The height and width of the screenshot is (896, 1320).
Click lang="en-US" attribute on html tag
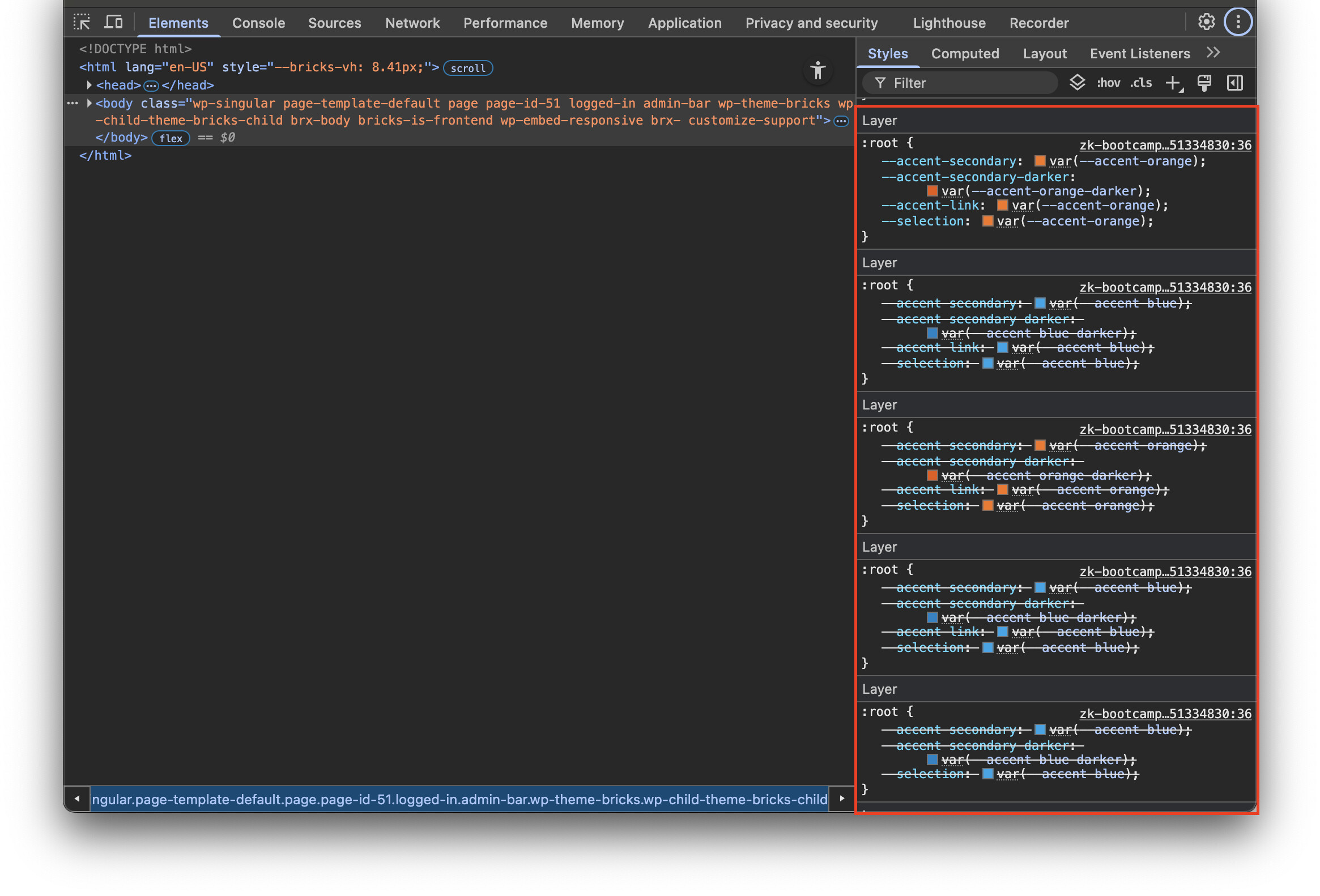(x=169, y=67)
